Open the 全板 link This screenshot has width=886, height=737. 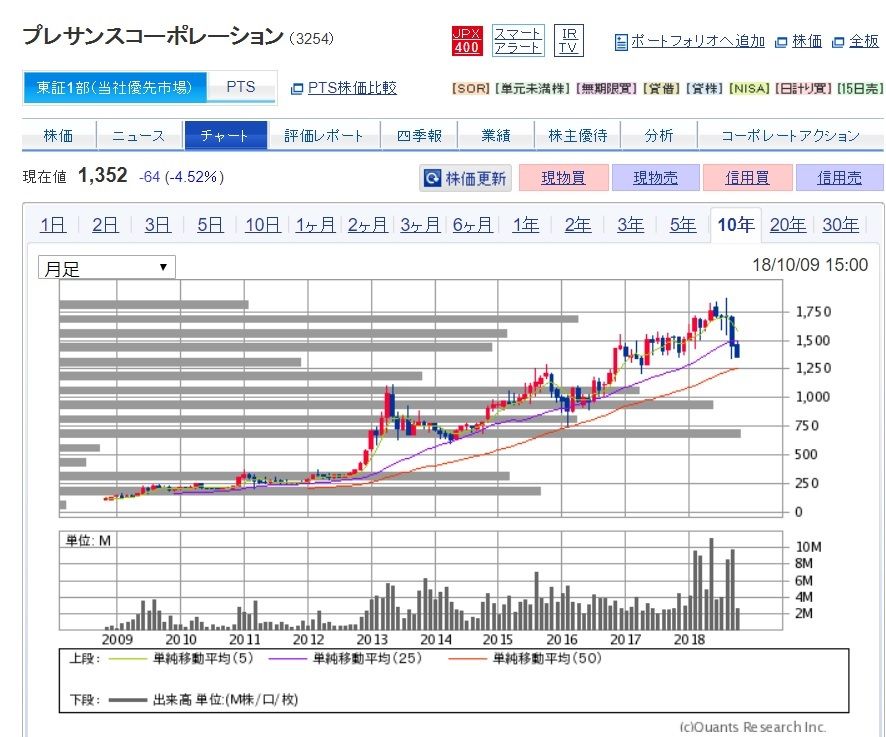[864, 41]
